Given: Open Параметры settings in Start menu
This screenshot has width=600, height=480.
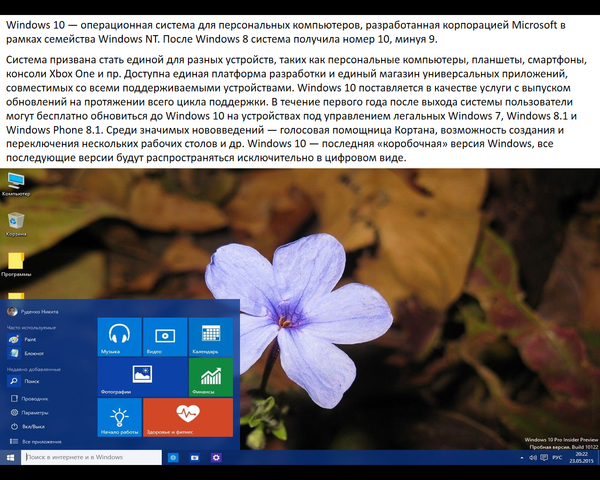Looking at the screenshot, I should (x=35, y=412).
